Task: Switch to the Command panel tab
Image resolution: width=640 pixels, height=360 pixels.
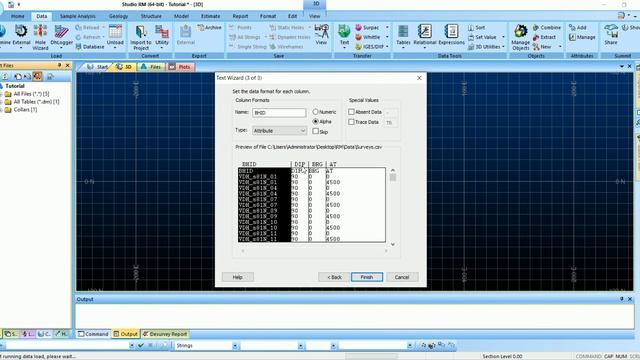Action: 93,334
